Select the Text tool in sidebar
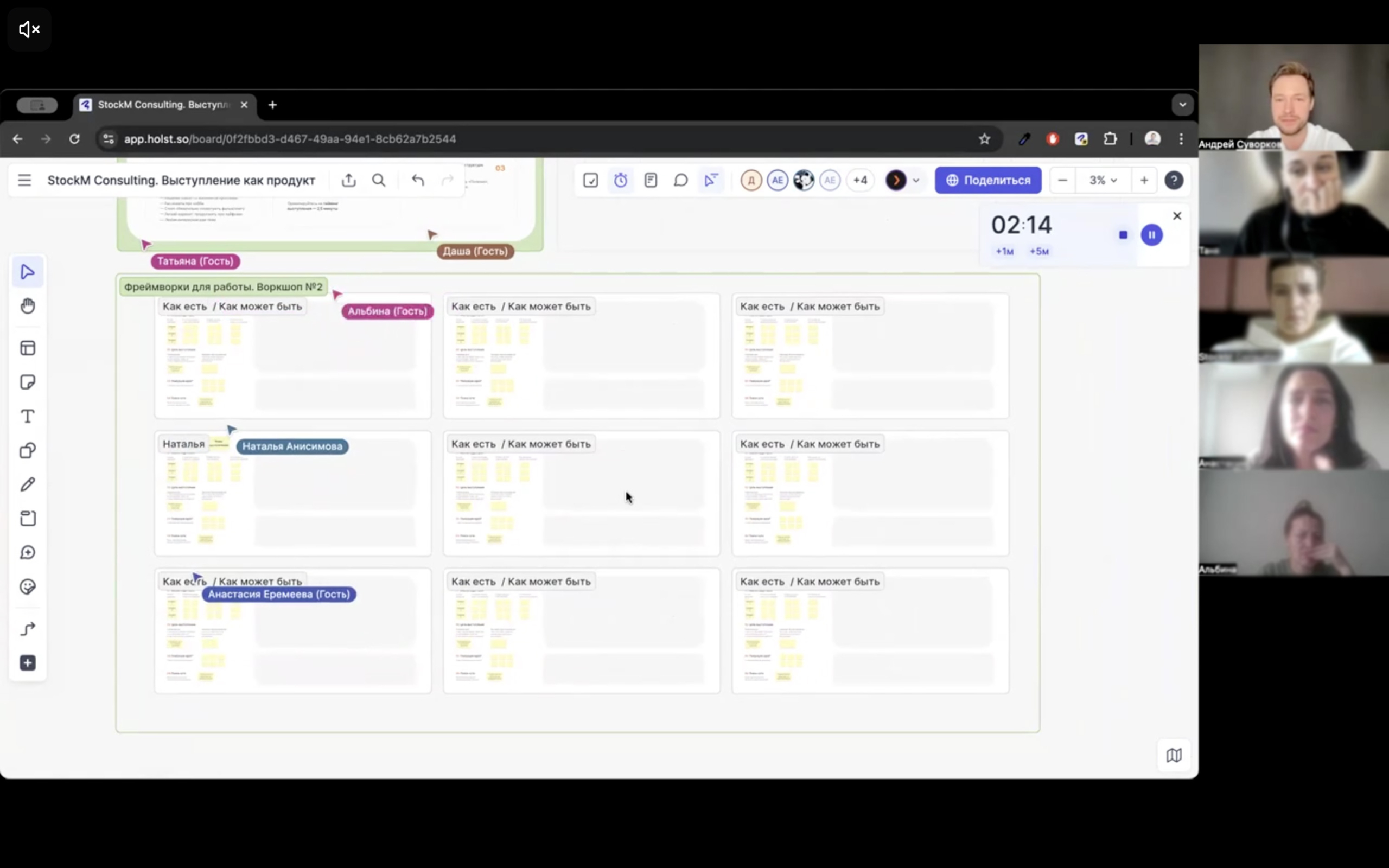The image size is (1389, 868). [28, 416]
